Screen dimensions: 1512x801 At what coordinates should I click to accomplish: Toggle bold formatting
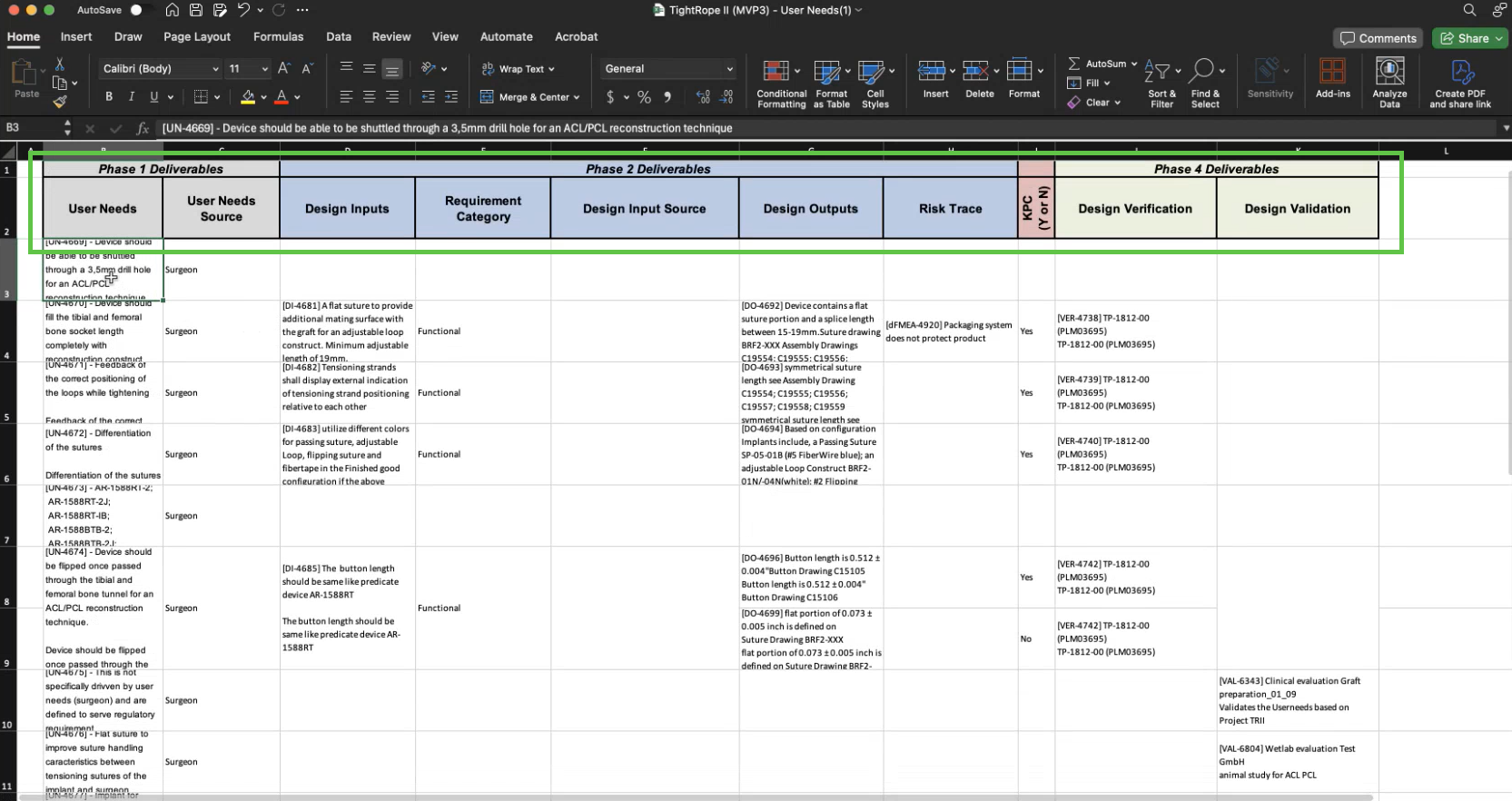tap(109, 96)
